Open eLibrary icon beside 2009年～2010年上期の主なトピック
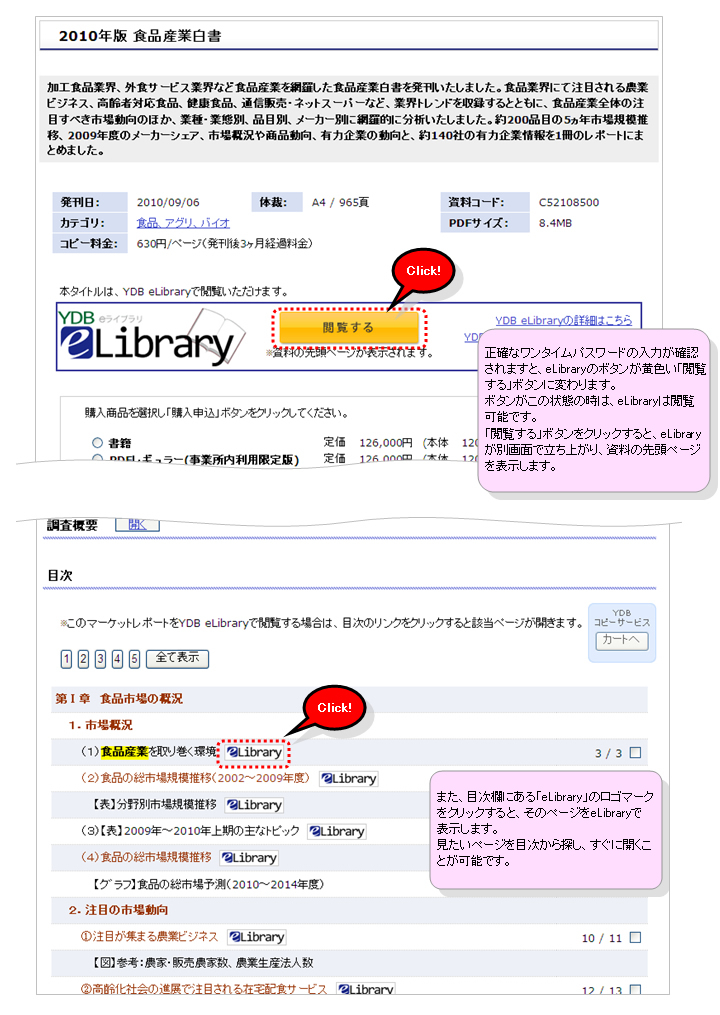This screenshot has width=720, height=1015. tap(337, 831)
